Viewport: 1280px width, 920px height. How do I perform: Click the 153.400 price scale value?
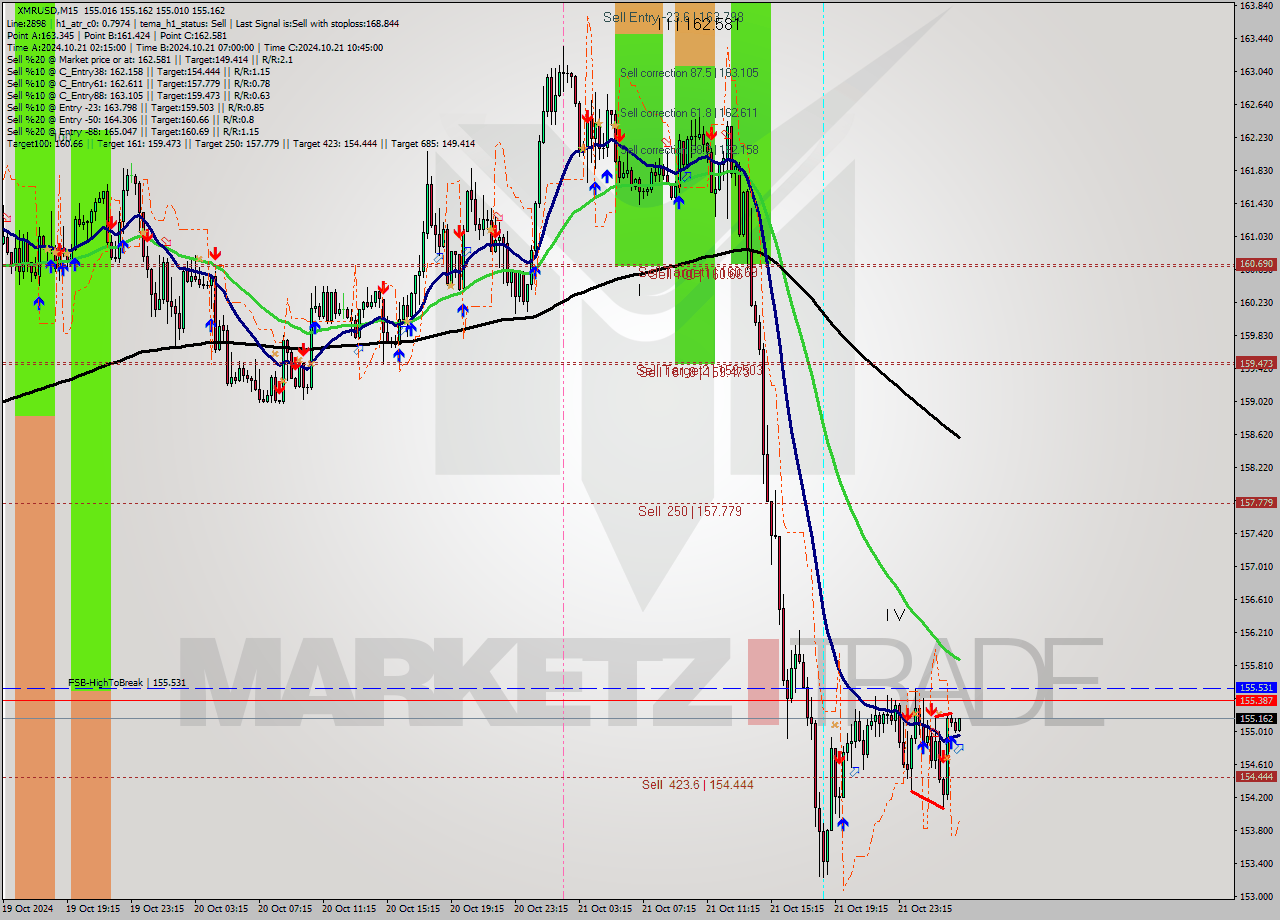click(1256, 864)
